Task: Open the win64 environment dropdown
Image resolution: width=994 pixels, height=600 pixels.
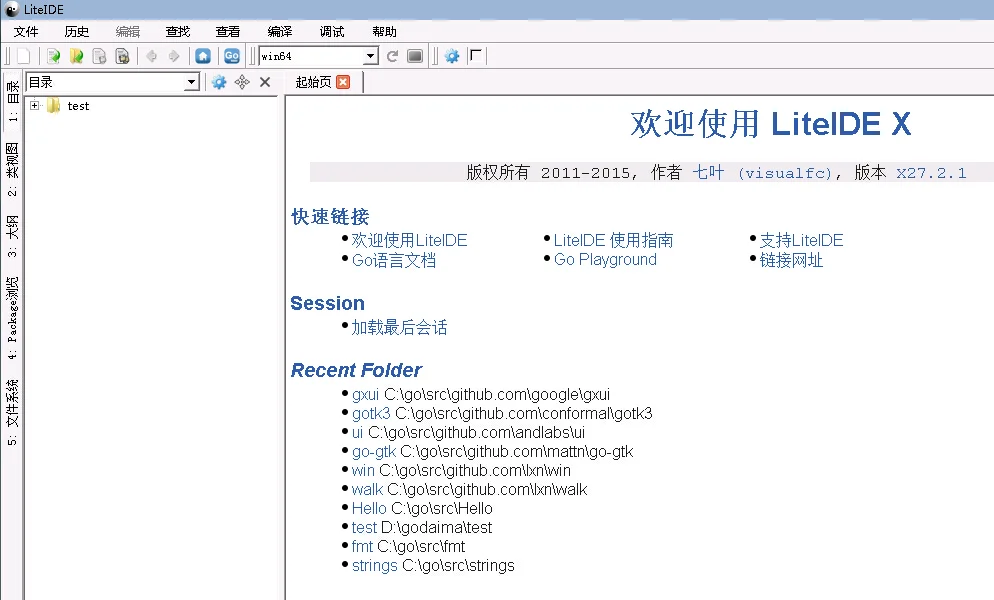Action: 371,56
